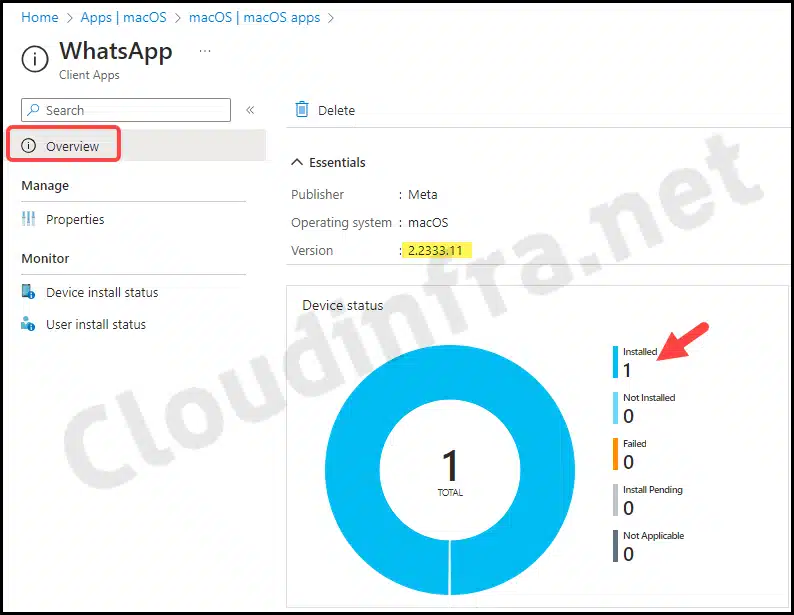The height and width of the screenshot is (615, 794).
Task: Open Device install status report
Action: [x=102, y=292]
